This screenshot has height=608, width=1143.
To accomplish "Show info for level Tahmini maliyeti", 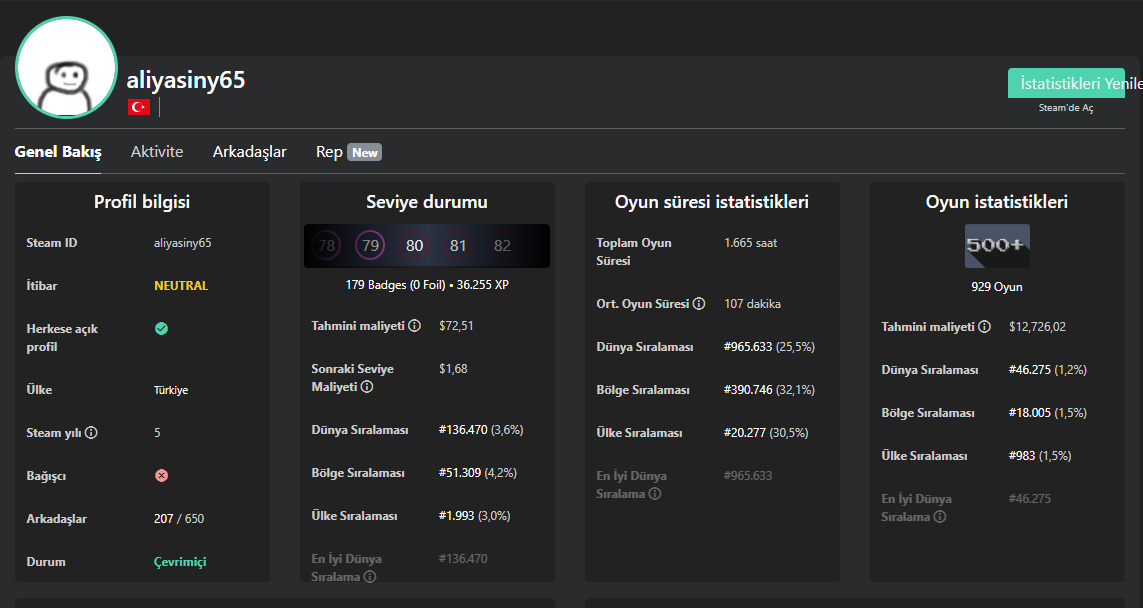I will (x=414, y=326).
